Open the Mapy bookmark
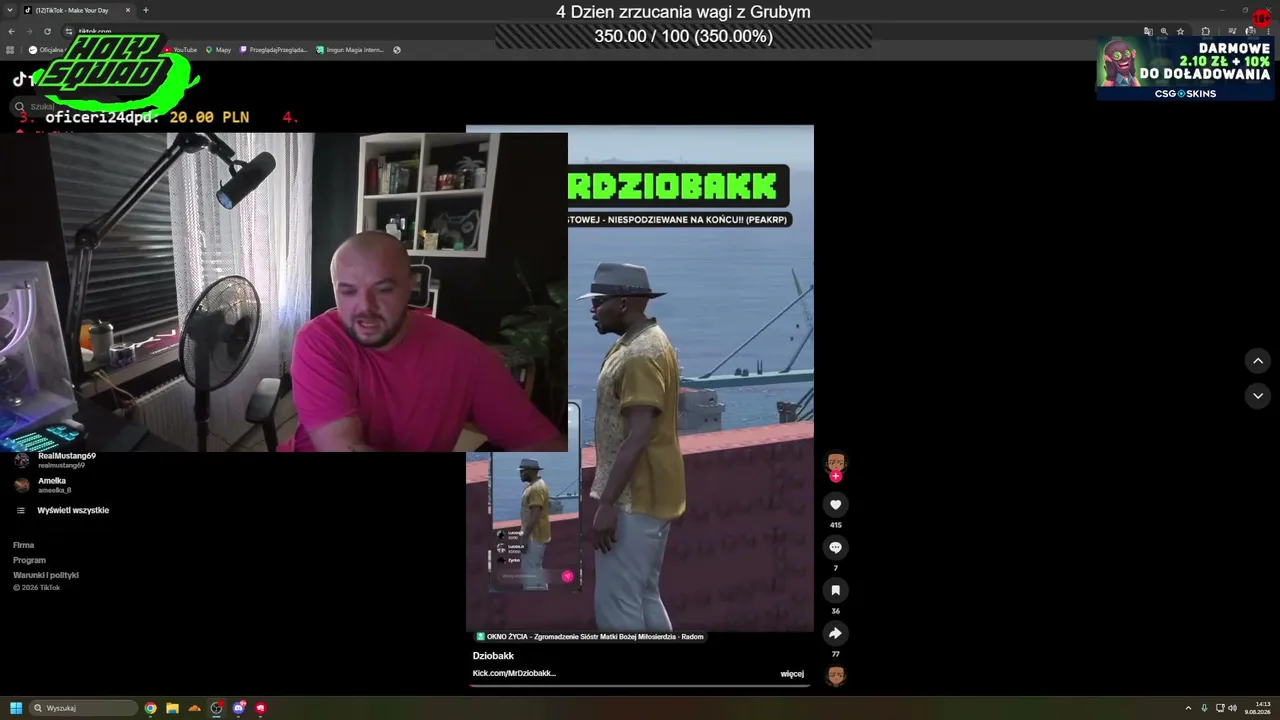1280x720 pixels. (218, 50)
